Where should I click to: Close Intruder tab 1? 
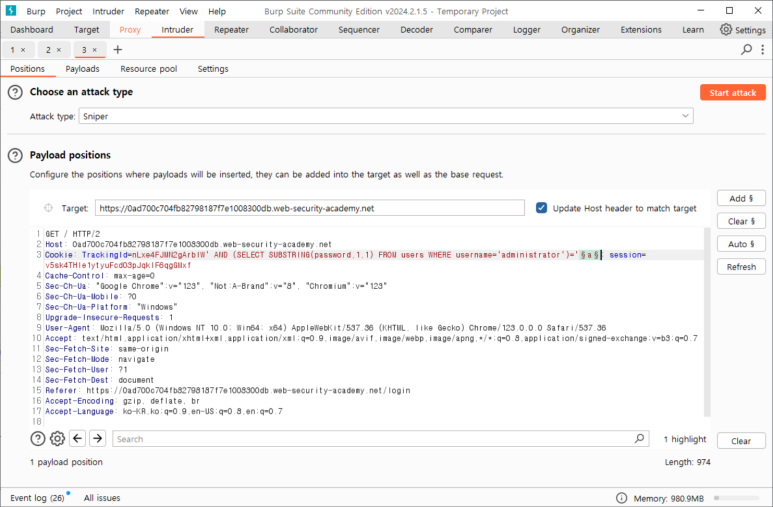click(23, 50)
